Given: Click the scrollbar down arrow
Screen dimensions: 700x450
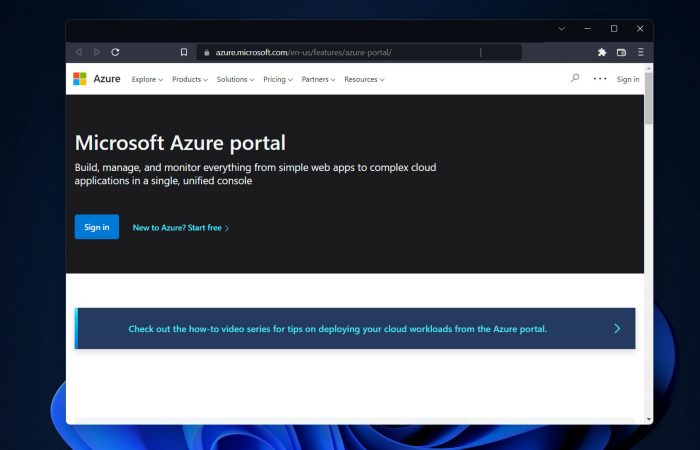Looking at the screenshot, I should pos(648,420).
